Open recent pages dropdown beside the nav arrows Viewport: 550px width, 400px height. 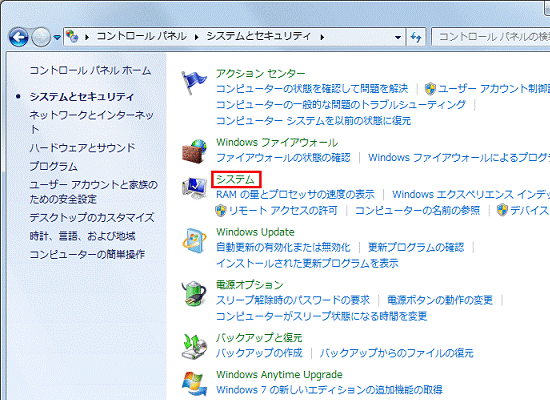point(57,37)
